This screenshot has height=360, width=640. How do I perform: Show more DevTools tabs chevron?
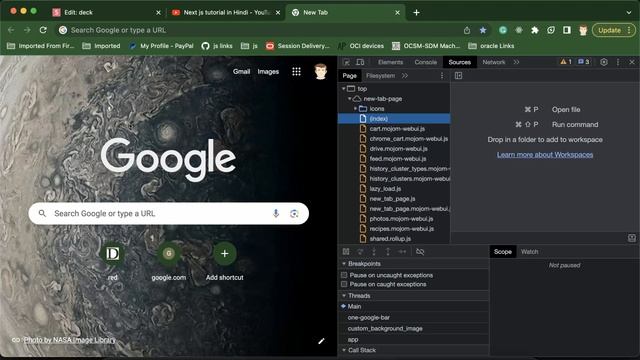(x=516, y=62)
